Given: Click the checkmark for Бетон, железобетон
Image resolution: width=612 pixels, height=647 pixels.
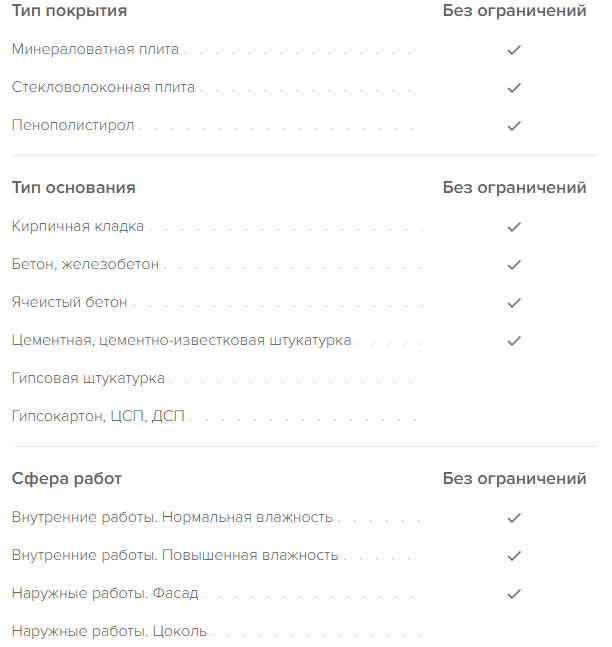Looking at the screenshot, I should pyautogui.click(x=514, y=265).
